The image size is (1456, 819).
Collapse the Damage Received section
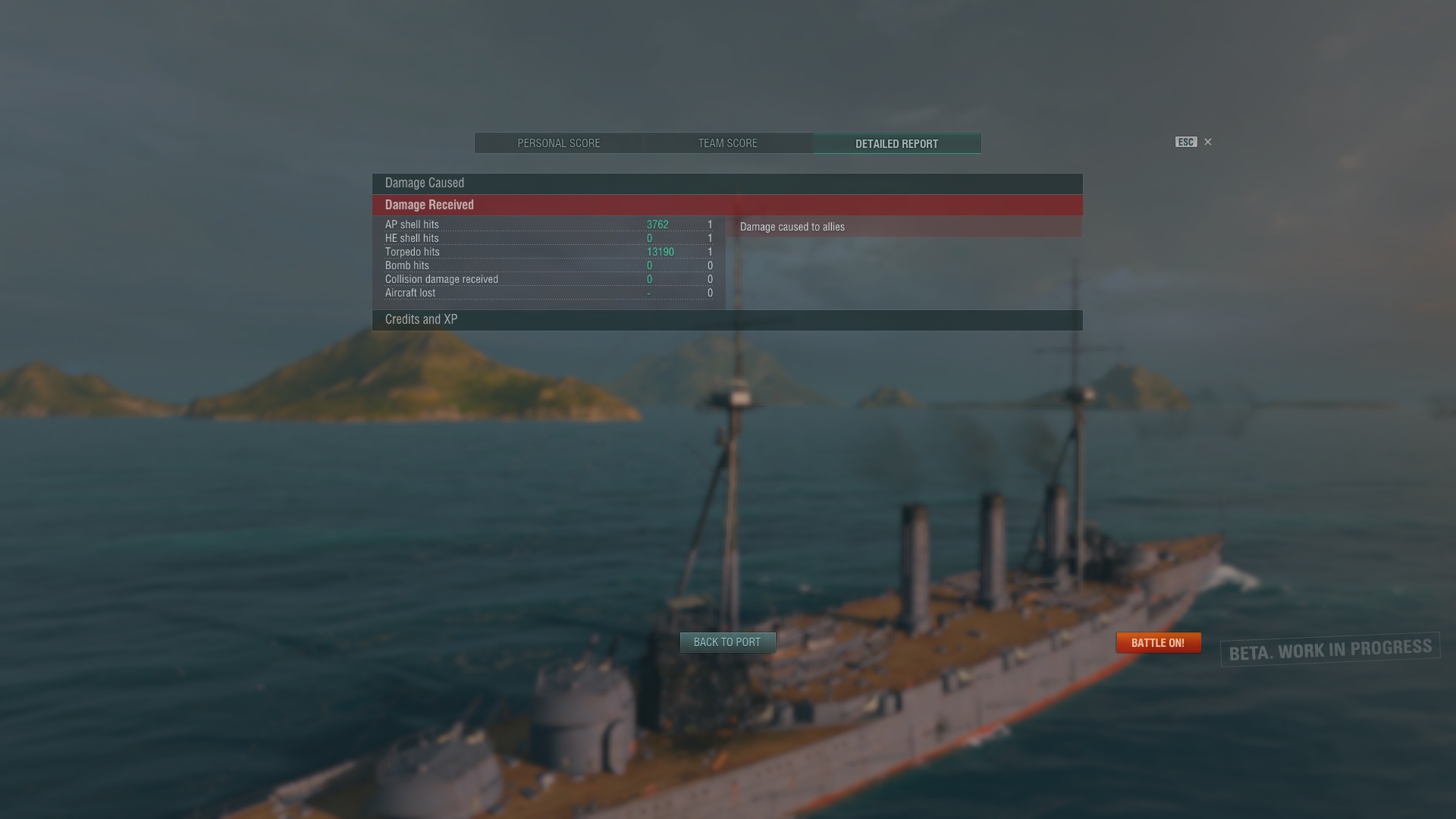727,205
